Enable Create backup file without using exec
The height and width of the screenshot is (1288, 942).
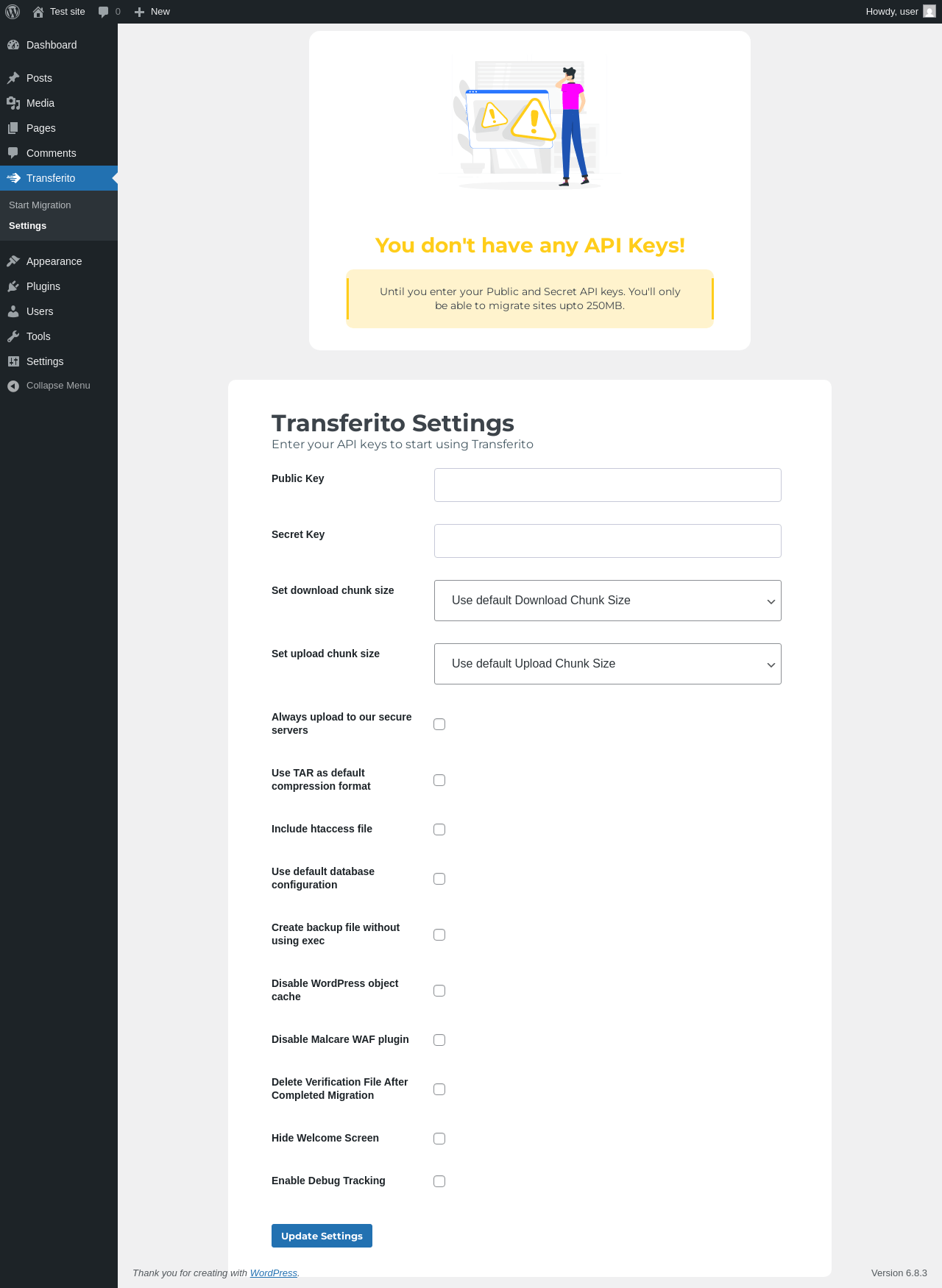point(439,935)
